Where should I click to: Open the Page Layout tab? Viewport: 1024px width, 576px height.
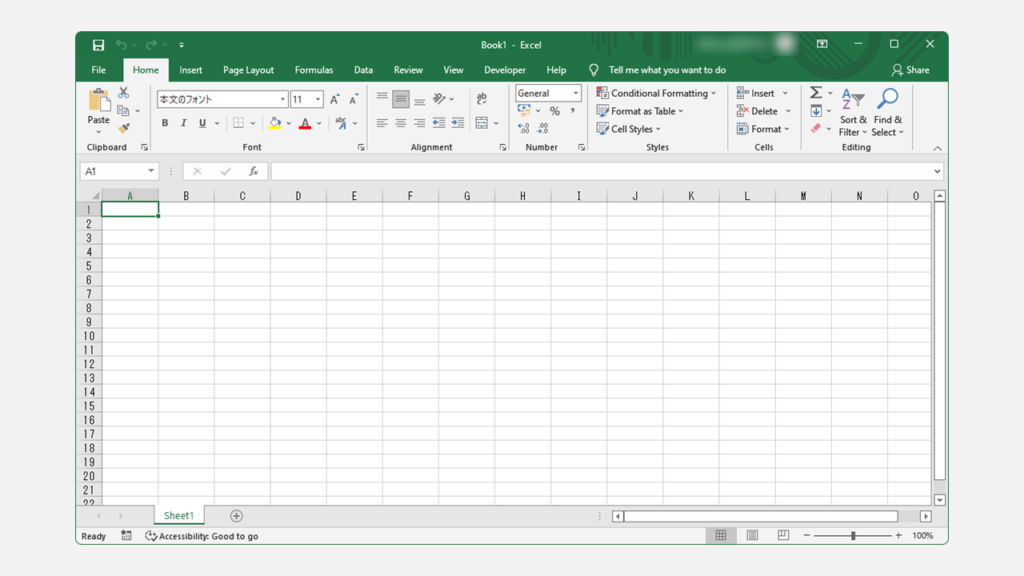248,70
